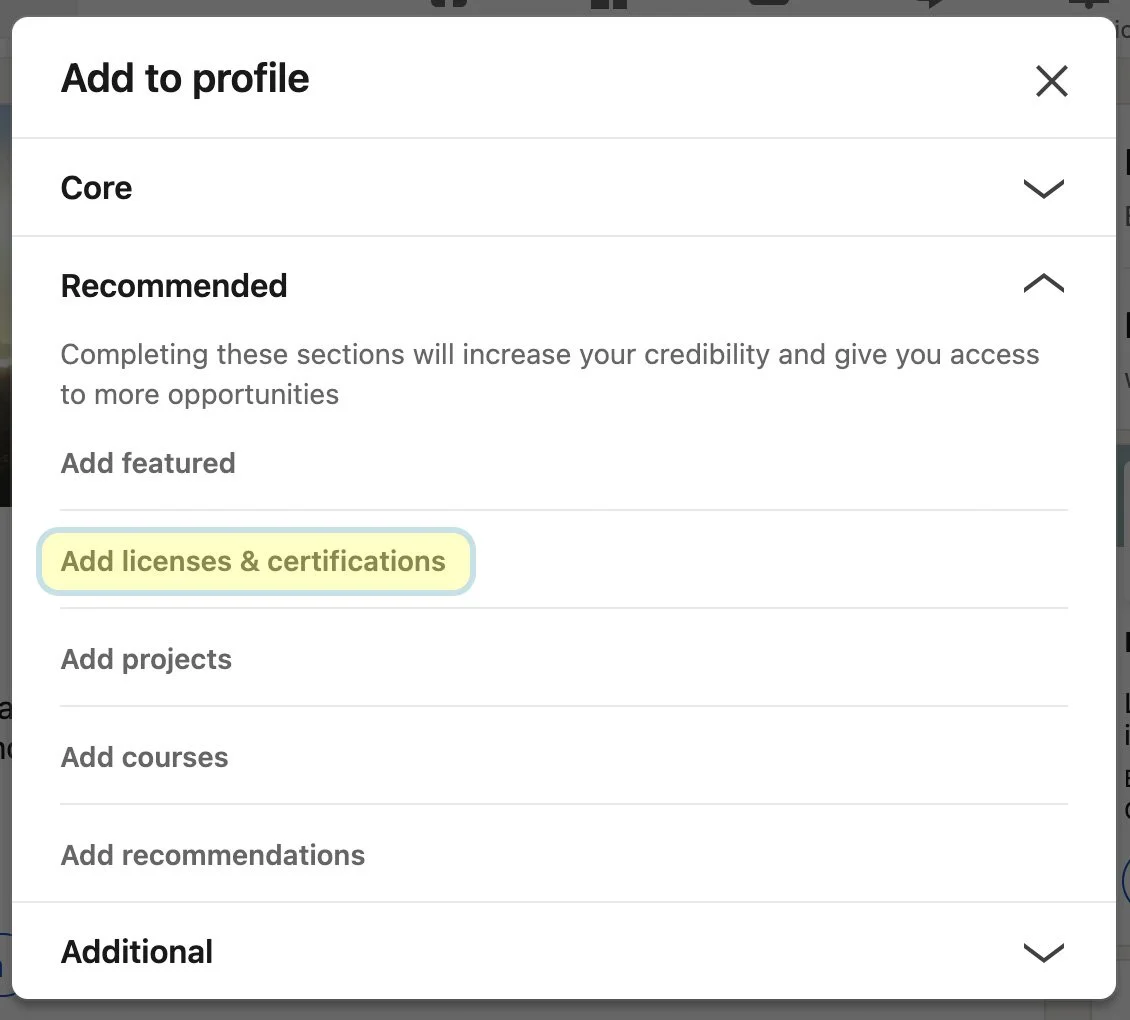Image resolution: width=1130 pixels, height=1020 pixels.
Task: Click the dimmed backdrop below the dialog
Action: click(565, 1010)
